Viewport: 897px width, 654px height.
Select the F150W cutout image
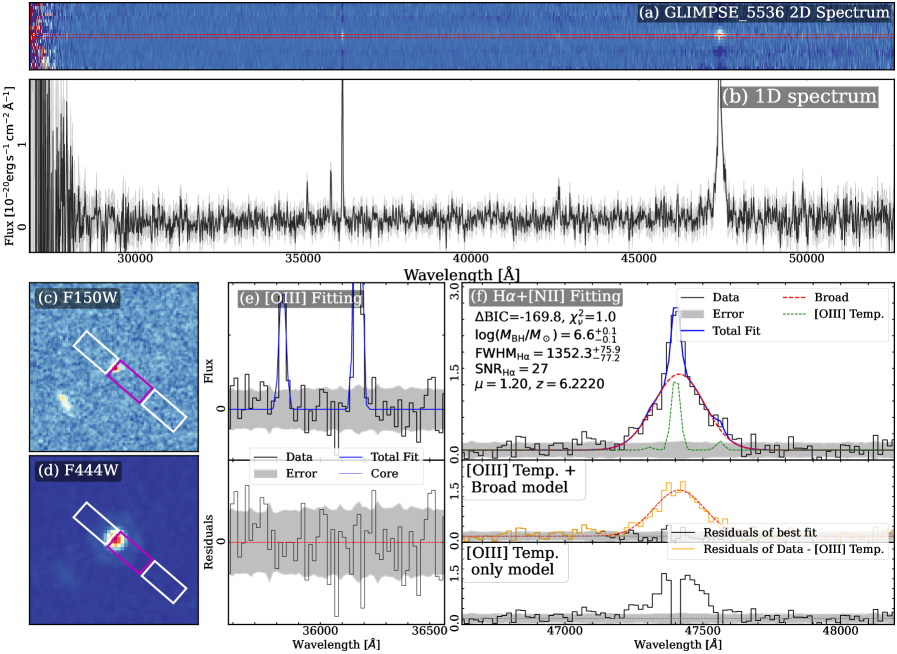114,367
